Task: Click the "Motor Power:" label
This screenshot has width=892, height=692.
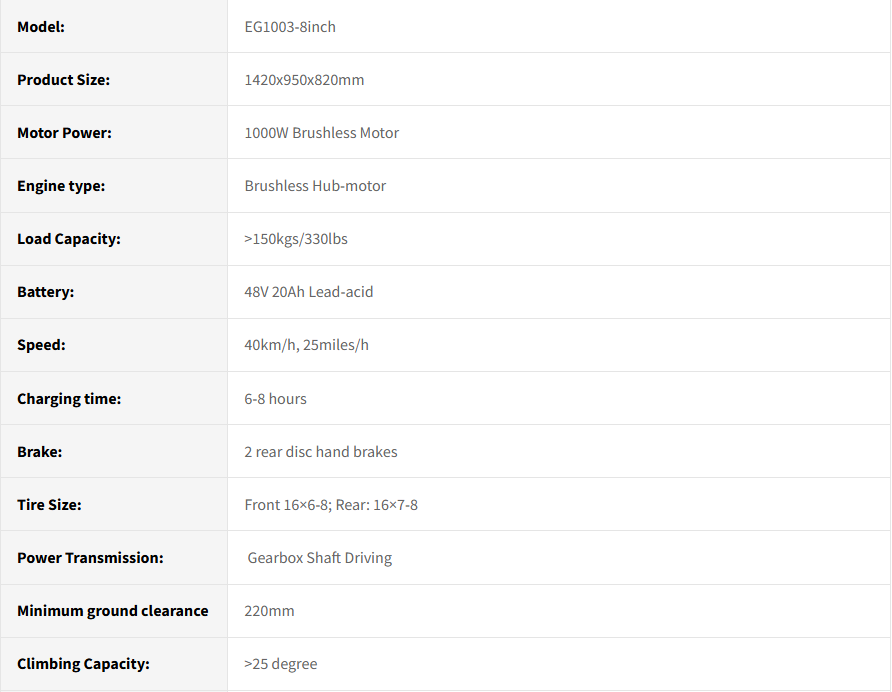Action: (64, 133)
